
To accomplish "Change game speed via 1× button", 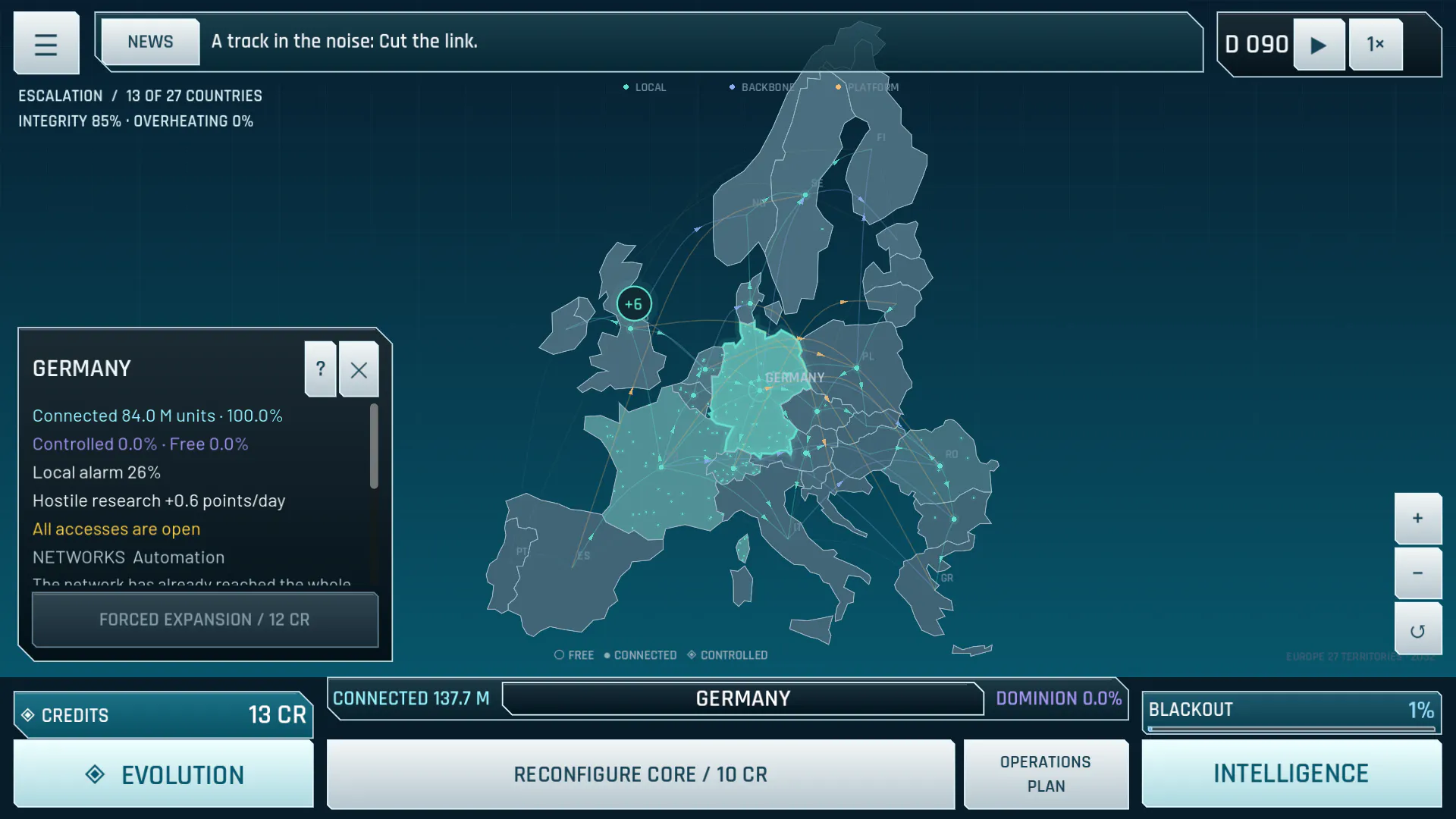I will pos(1376,45).
